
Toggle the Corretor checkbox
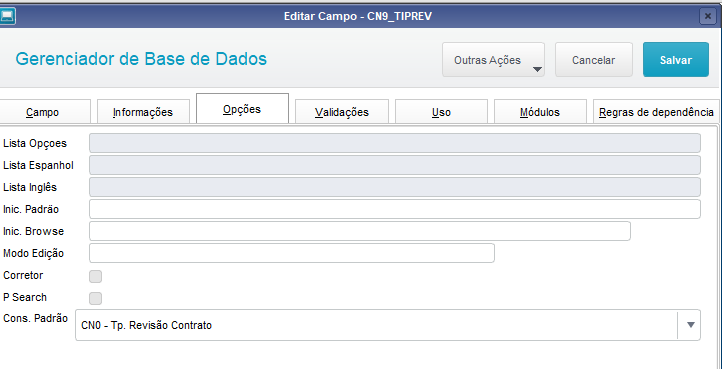95,276
